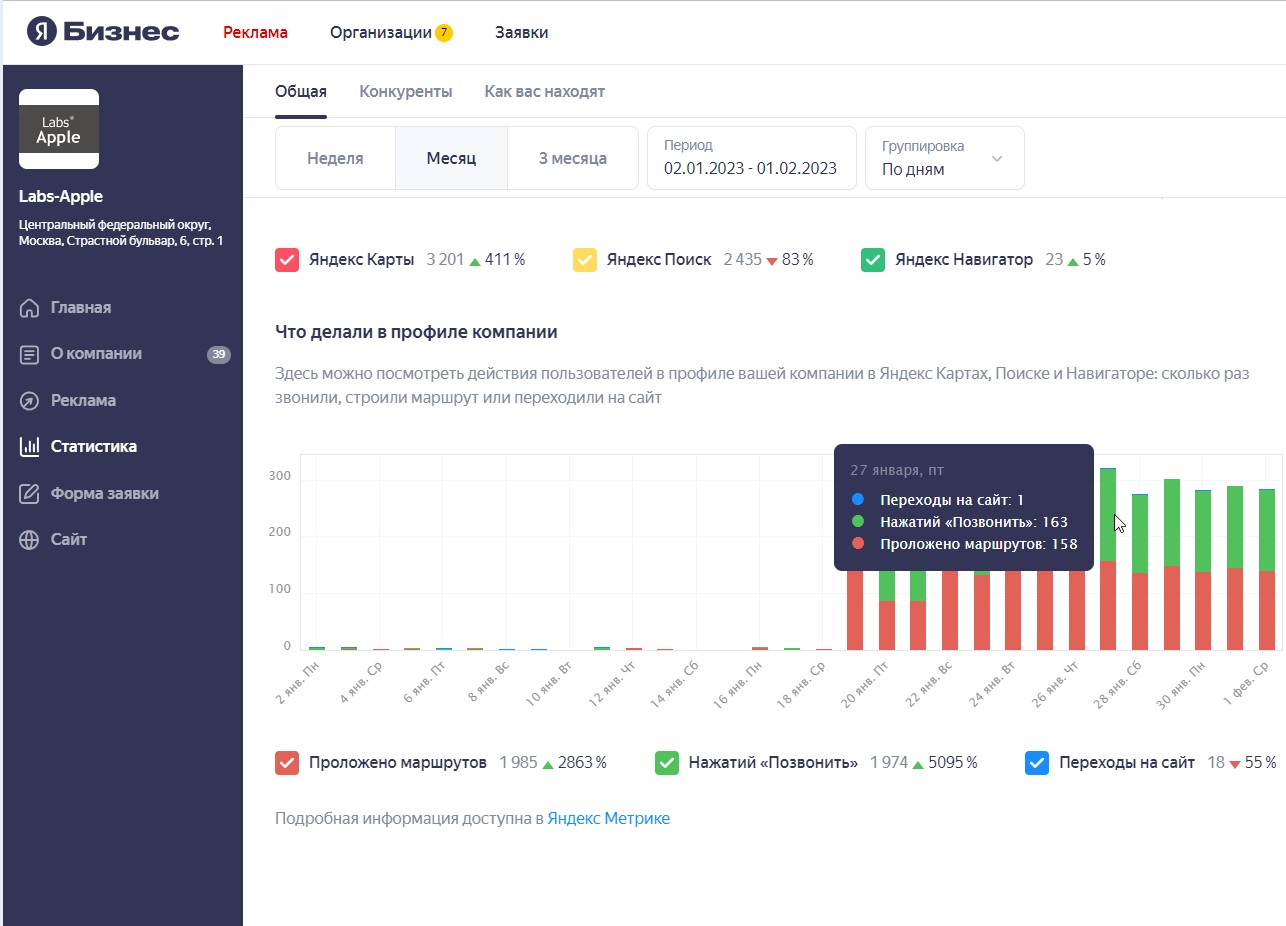
Task: Uncheck Проложено маршрутов series checkbox
Action: [x=287, y=763]
